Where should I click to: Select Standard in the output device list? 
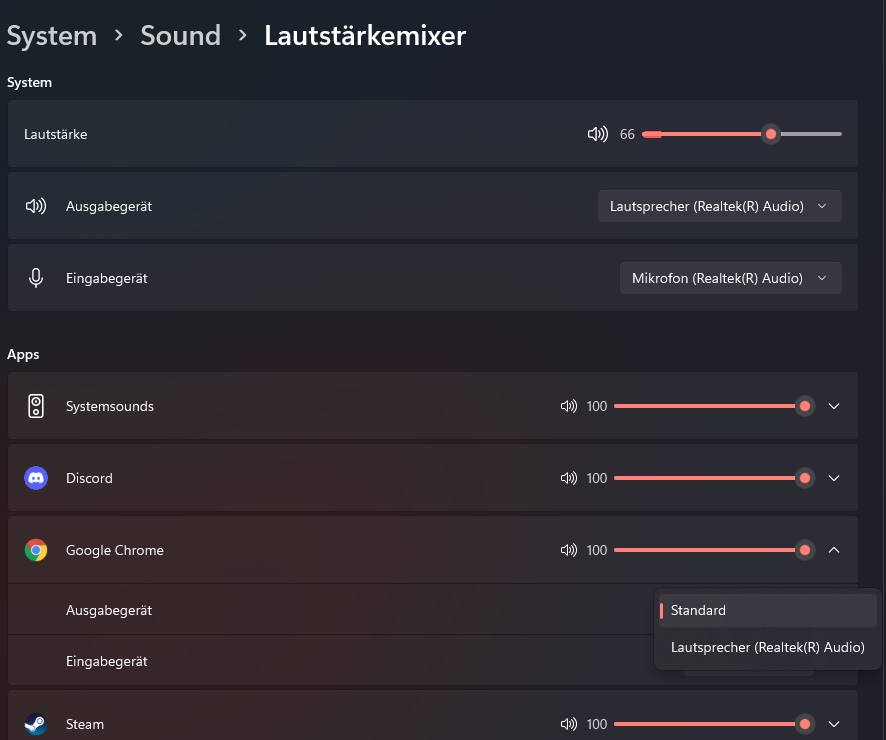pos(767,610)
